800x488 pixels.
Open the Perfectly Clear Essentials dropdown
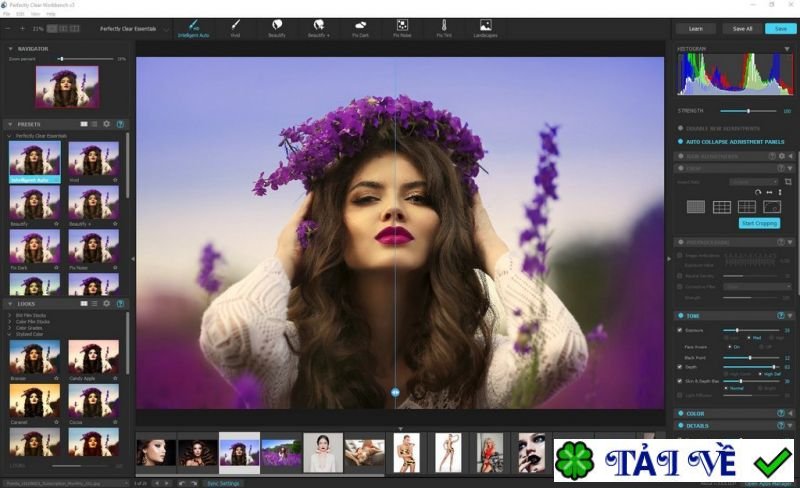(x=136, y=29)
